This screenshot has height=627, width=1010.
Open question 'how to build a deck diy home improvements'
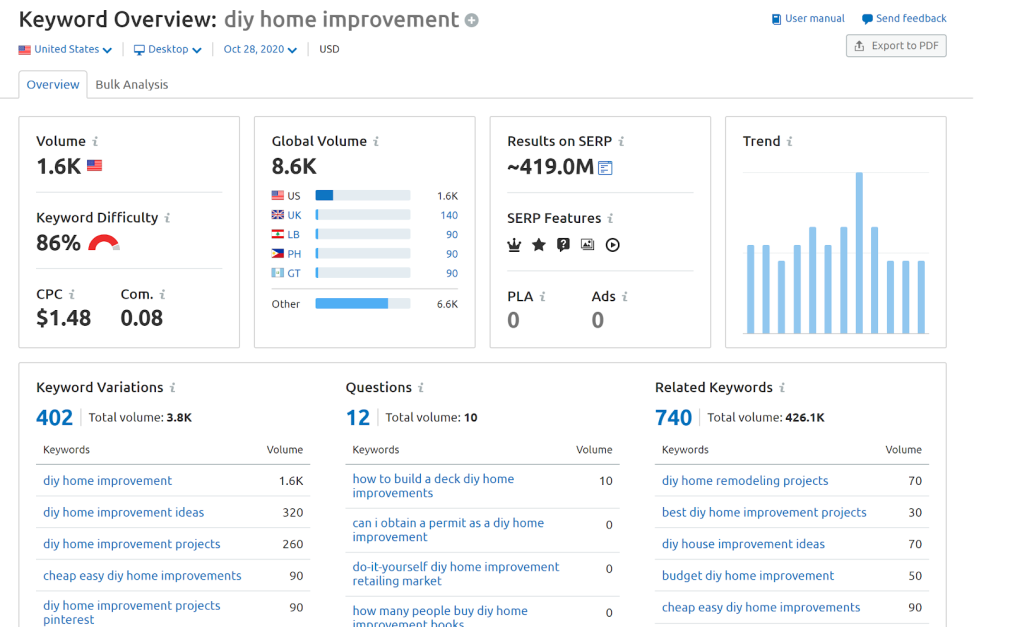(x=433, y=487)
